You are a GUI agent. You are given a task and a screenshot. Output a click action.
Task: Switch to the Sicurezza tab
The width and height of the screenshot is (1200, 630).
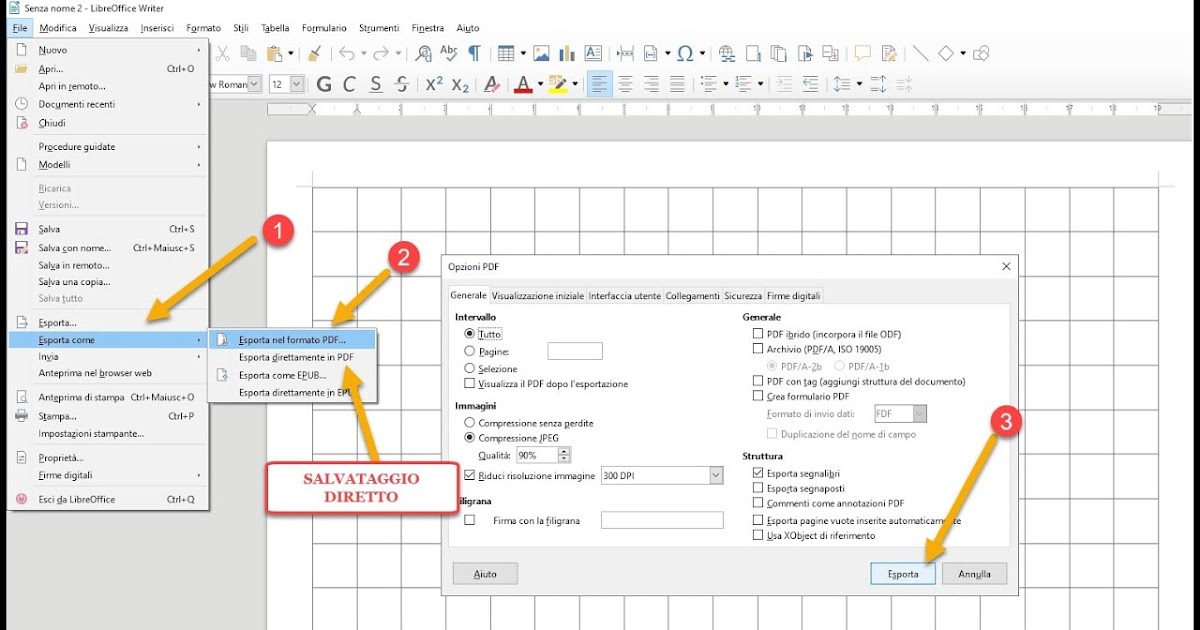[743, 295]
